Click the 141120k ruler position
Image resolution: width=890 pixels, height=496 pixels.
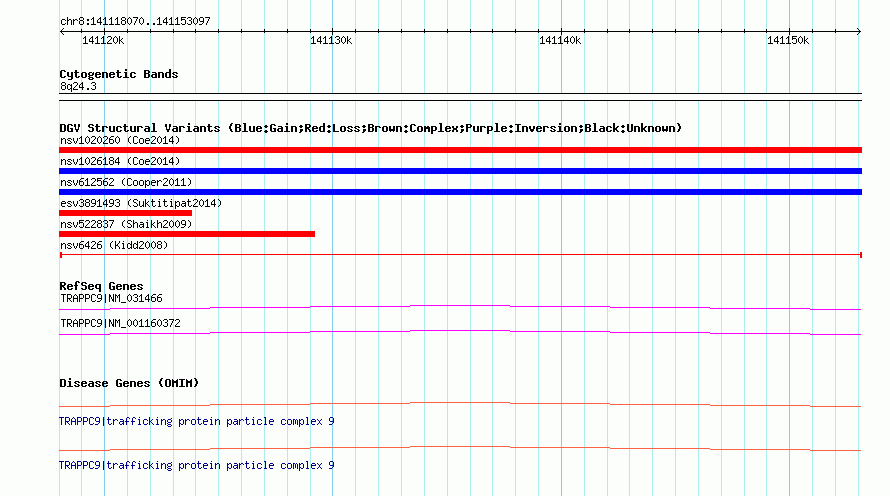(103, 40)
